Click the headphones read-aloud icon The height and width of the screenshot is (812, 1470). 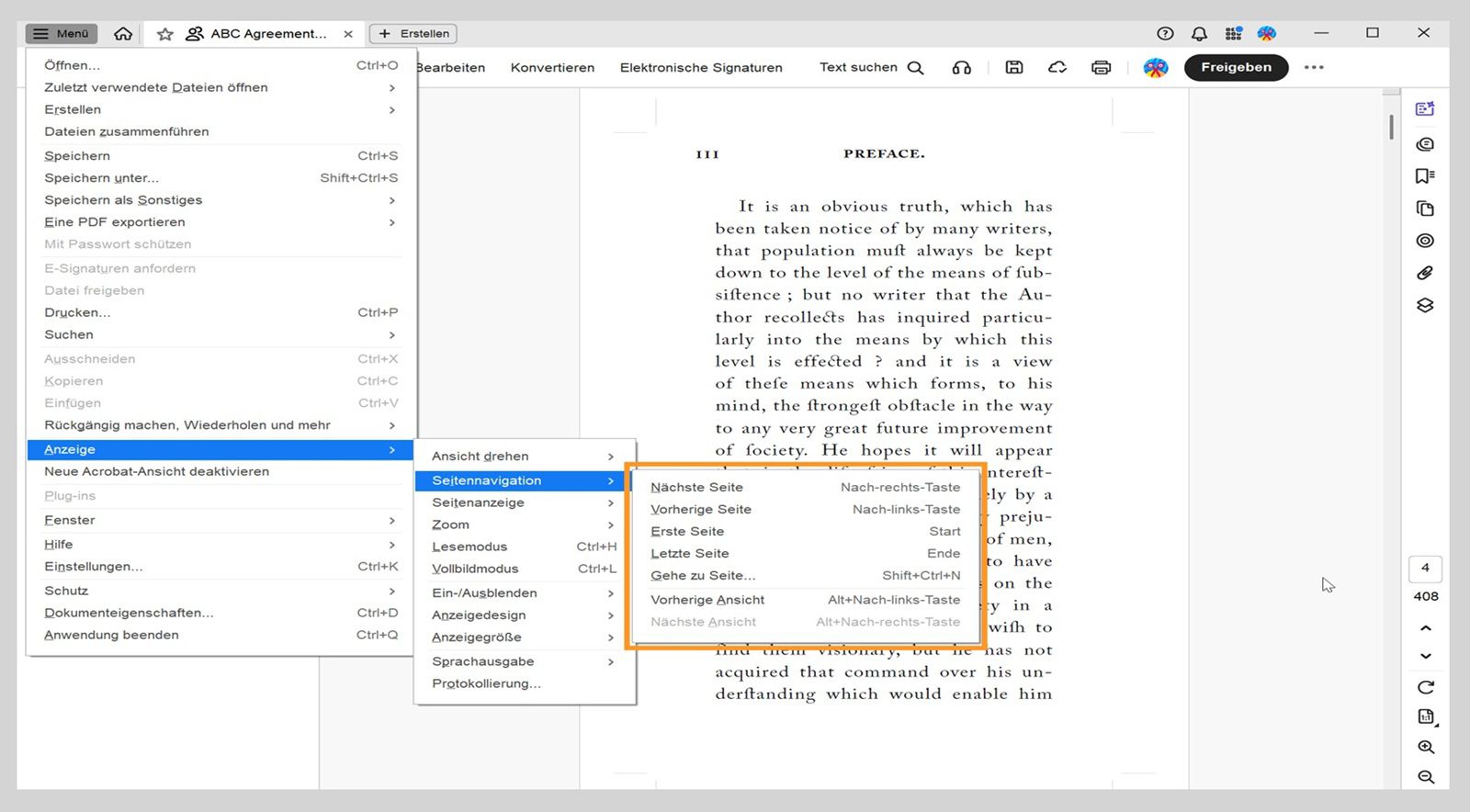[961, 68]
